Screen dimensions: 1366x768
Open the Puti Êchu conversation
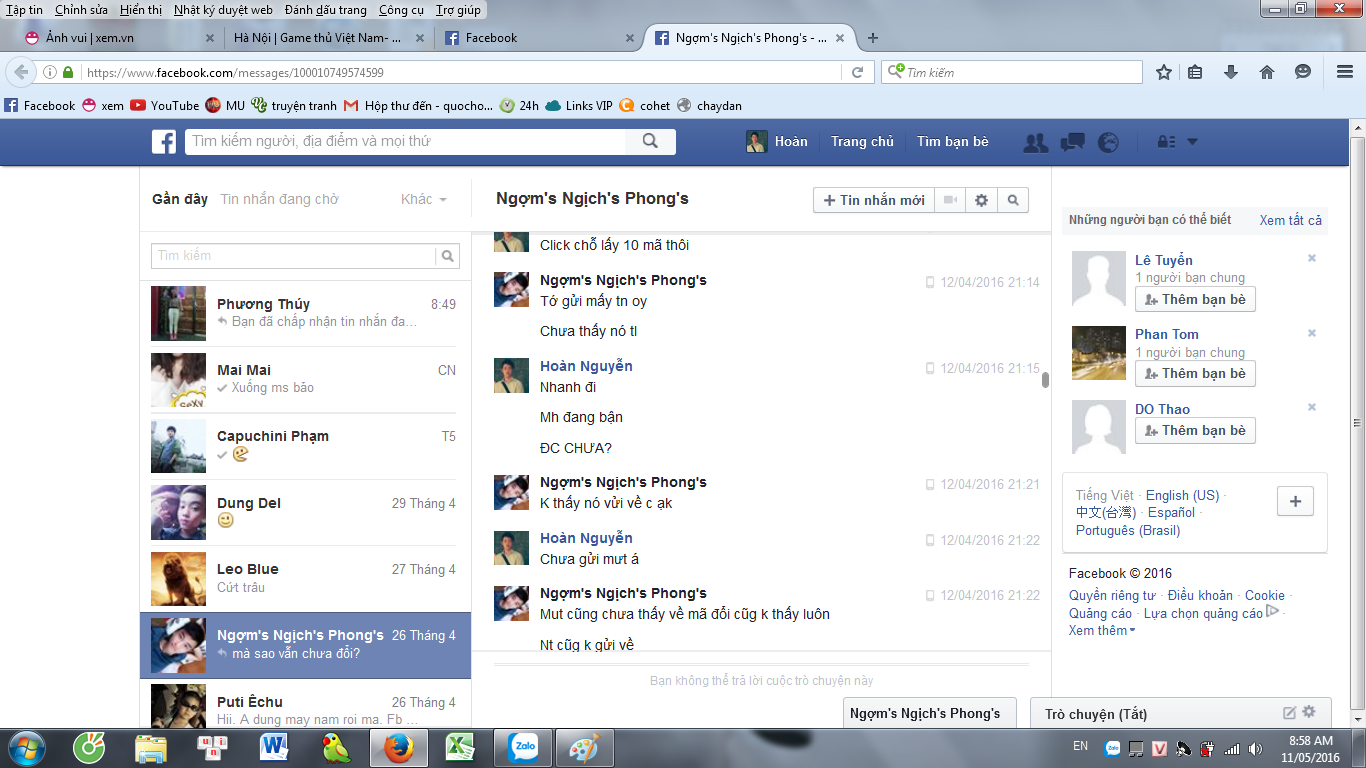(x=305, y=706)
